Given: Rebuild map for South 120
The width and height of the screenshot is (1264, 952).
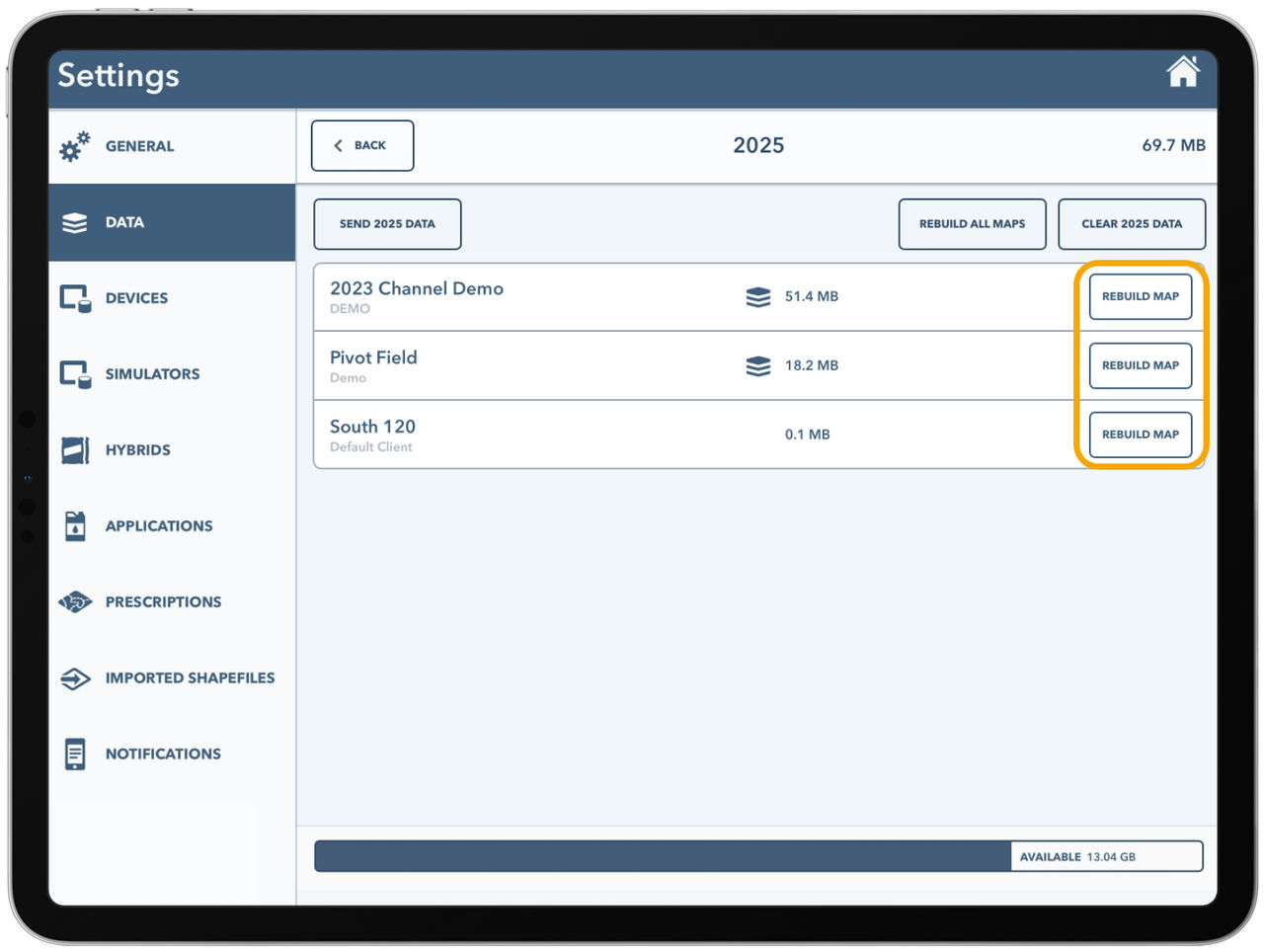Looking at the screenshot, I should 1141,435.
